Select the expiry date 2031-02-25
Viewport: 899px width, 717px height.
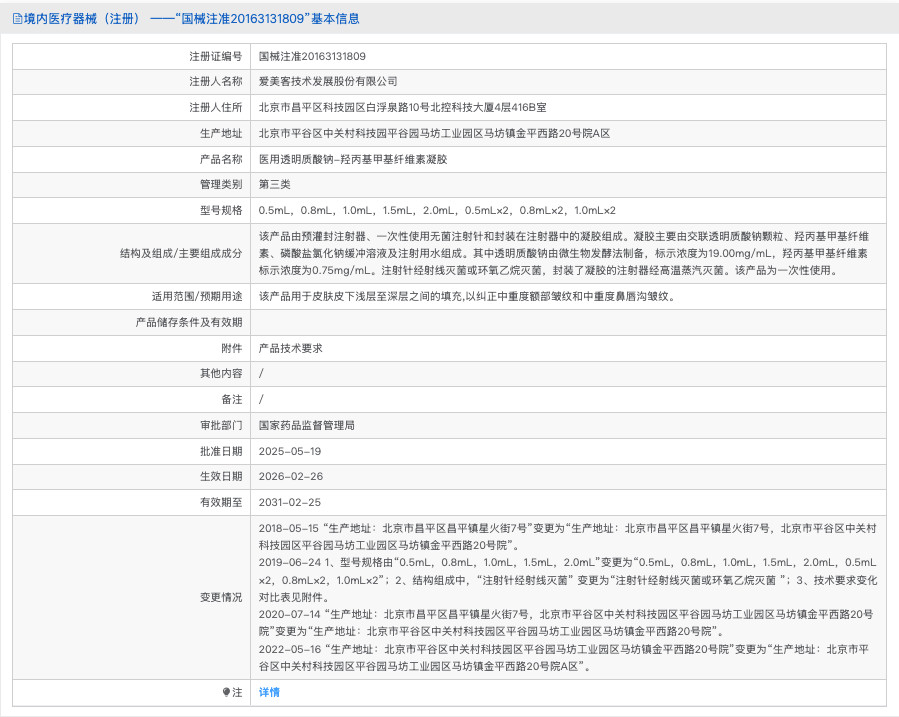[x=290, y=501]
